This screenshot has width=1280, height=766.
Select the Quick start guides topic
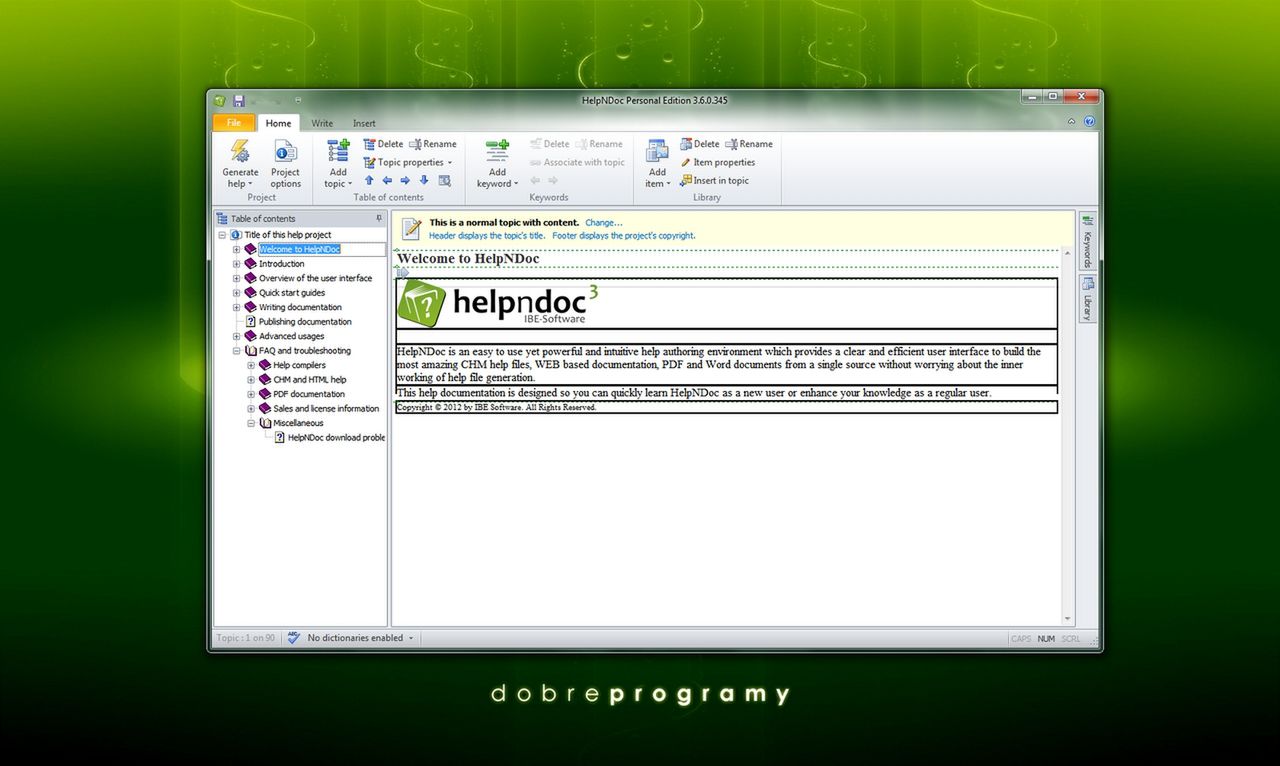[x=292, y=293]
